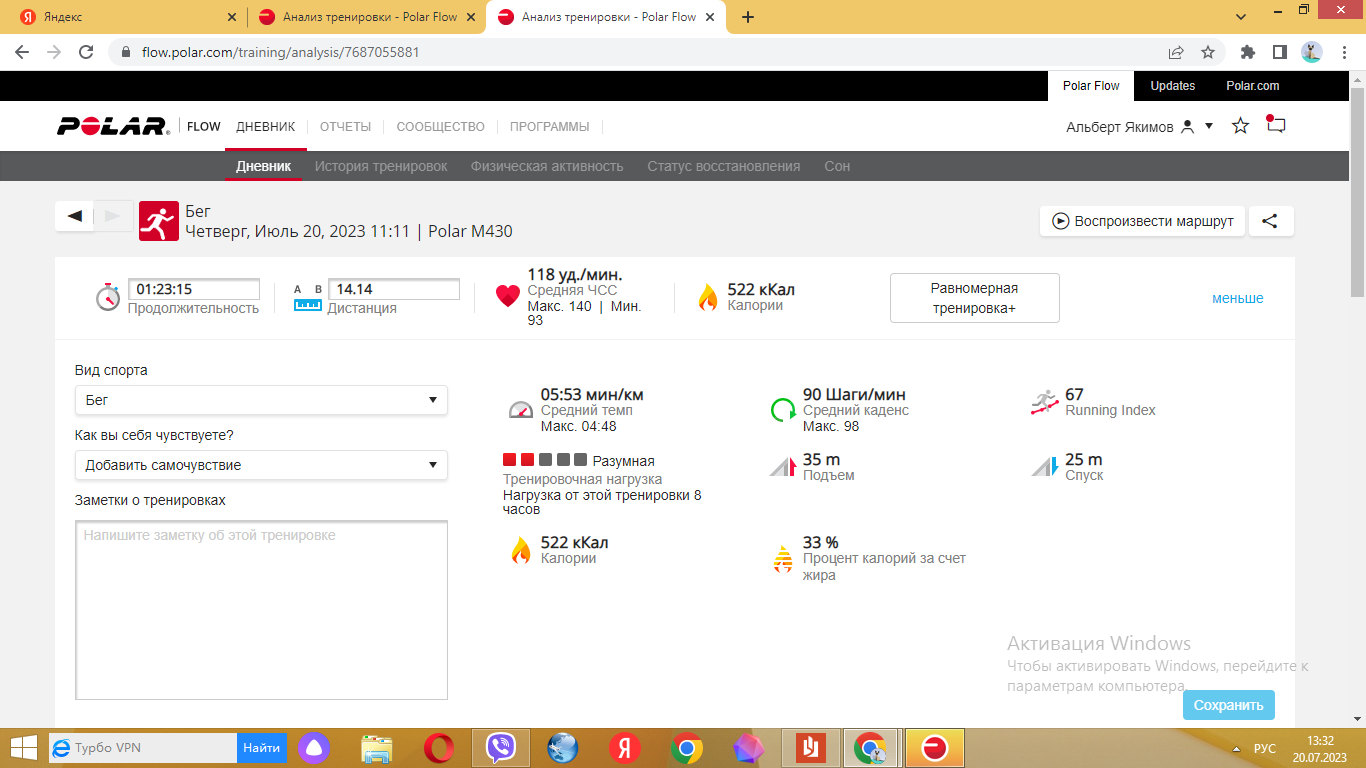This screenshot has height=768, width=1366.
Task: Open browser tab search chevron
Action: coord(1241,16)
